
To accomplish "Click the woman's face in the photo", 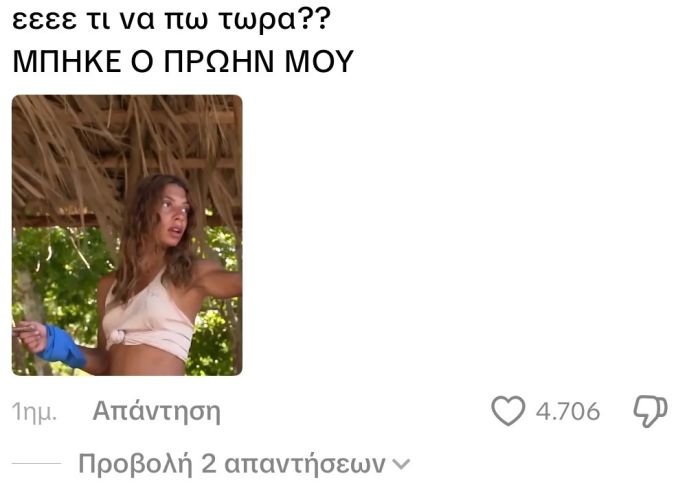I will (x=176, y=214).
